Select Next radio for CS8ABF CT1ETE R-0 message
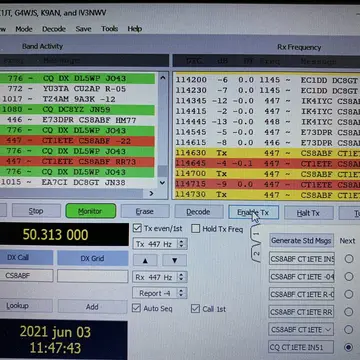The width and height of the screenshot is (360, 360). click(349, 294)
